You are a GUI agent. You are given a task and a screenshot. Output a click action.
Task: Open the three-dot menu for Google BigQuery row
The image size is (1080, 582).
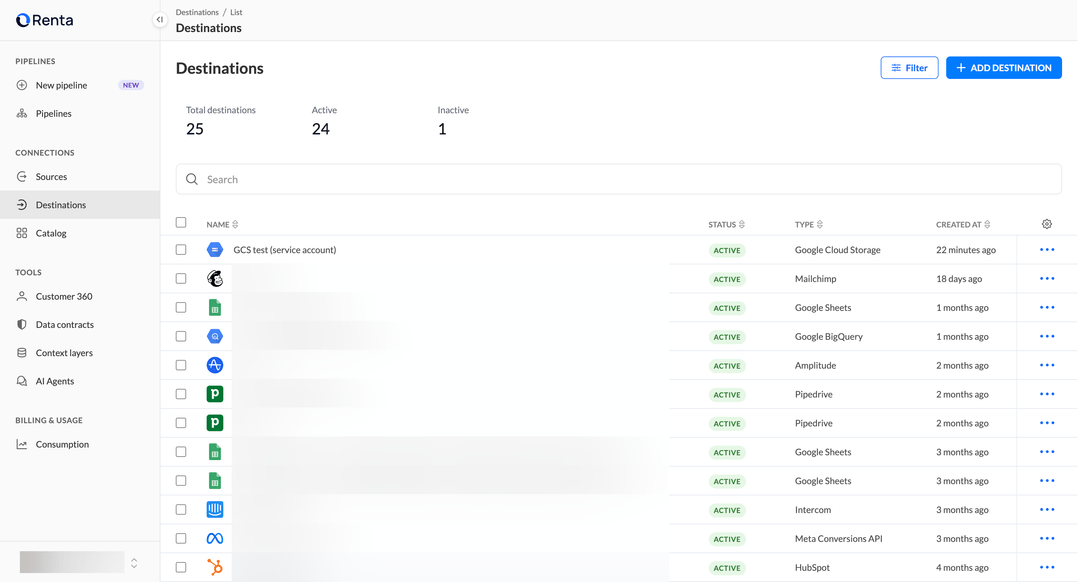tap(1047, 337)
